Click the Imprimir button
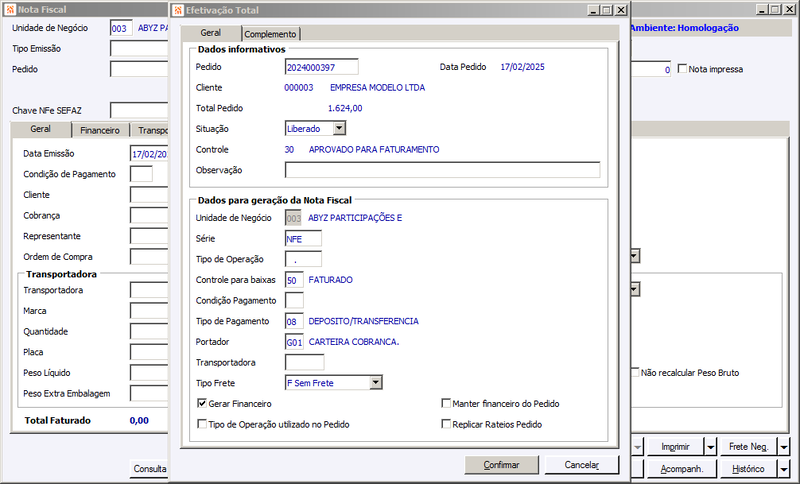 tap(676, 447)
